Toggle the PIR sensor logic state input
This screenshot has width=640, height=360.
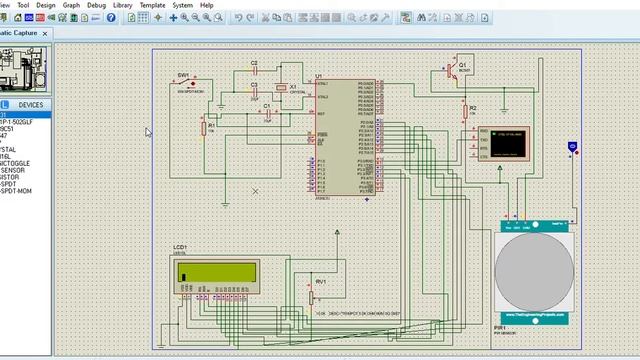573,147
